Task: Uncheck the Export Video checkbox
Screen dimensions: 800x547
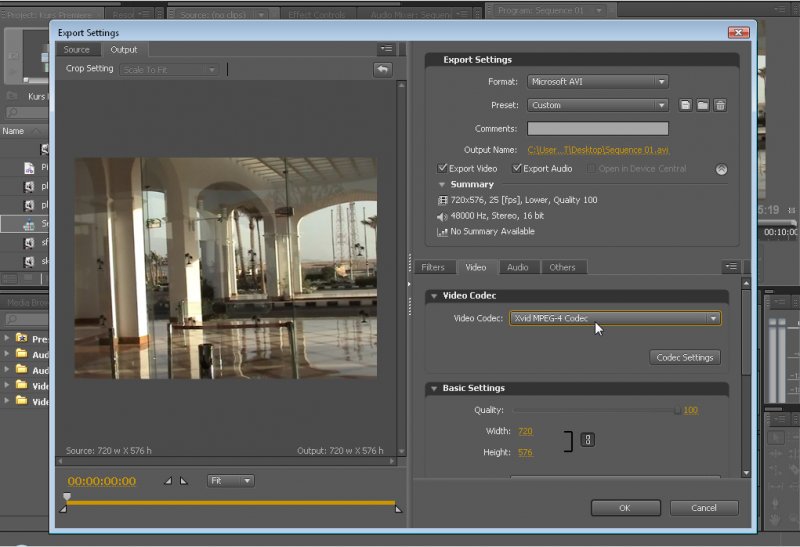Action: click(x=443, y=169)
